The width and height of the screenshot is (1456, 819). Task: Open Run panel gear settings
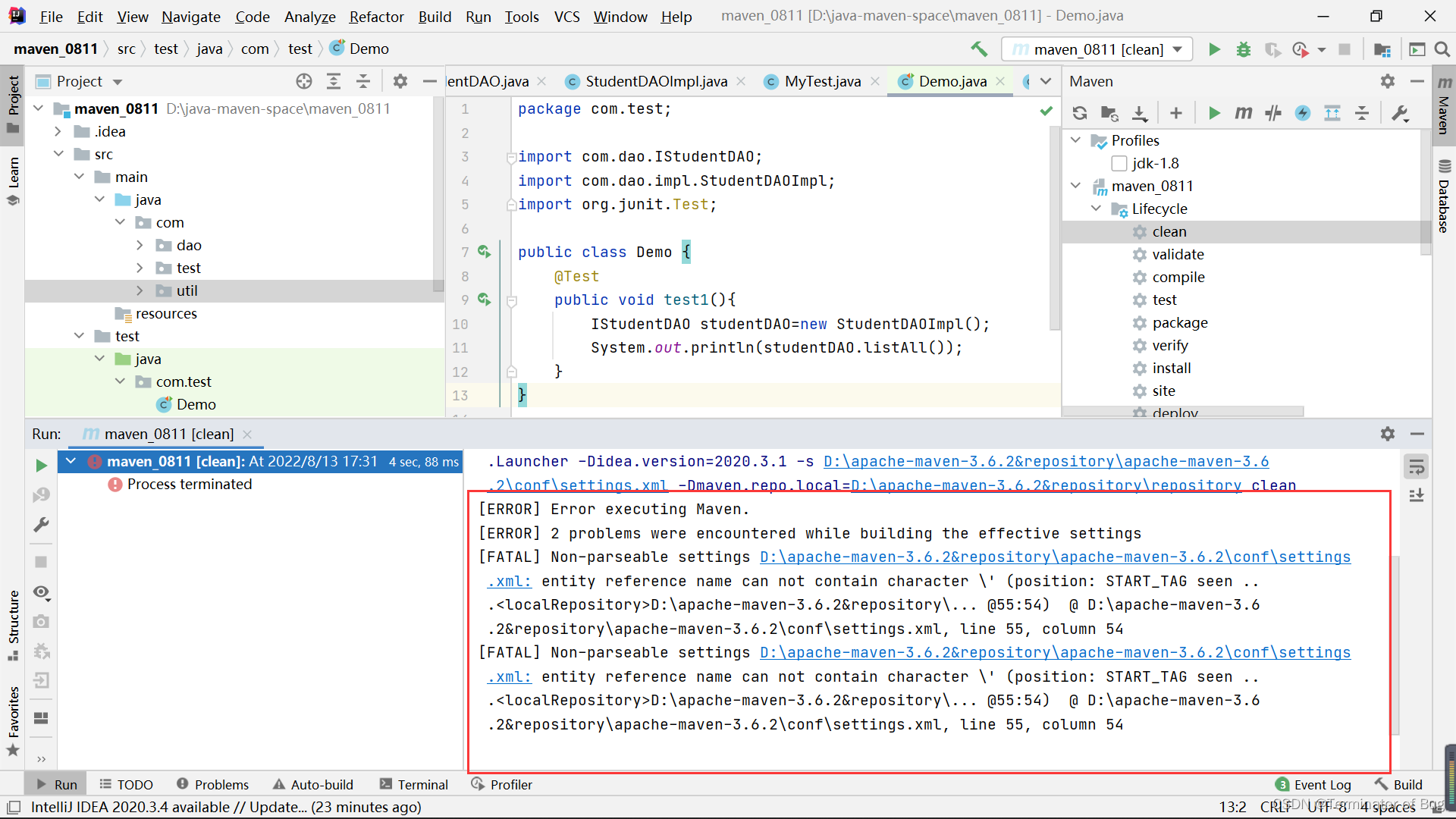coord(1388,434)
